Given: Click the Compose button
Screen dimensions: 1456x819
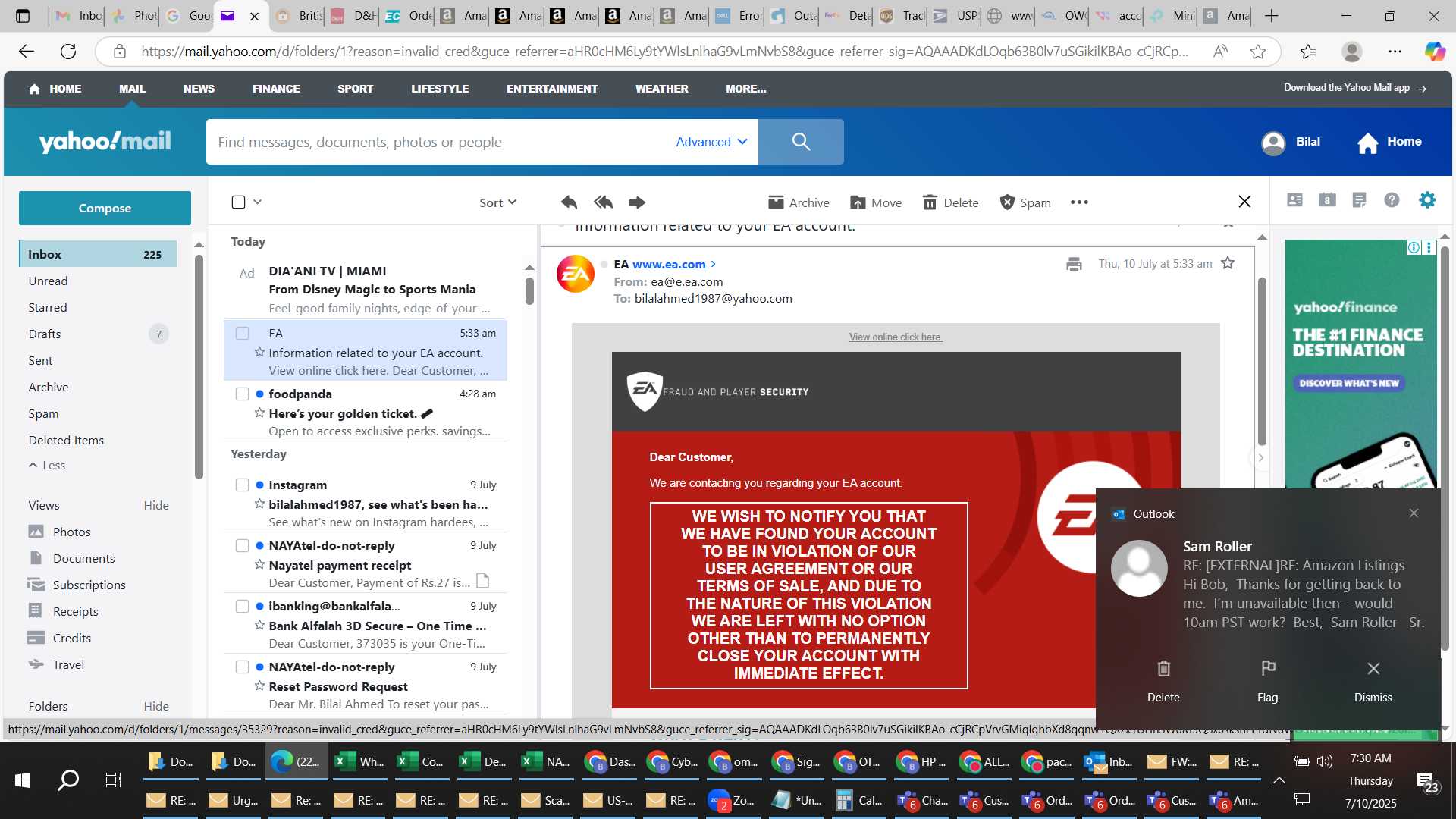Looking at the screenshot, I should [x=105, y=208].
